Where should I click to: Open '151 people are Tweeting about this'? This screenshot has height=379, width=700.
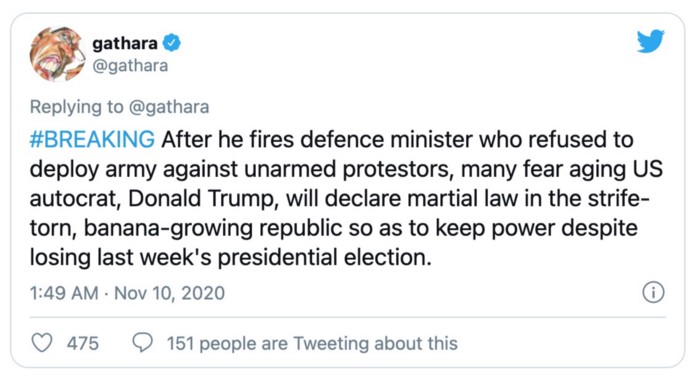(312, 343)
